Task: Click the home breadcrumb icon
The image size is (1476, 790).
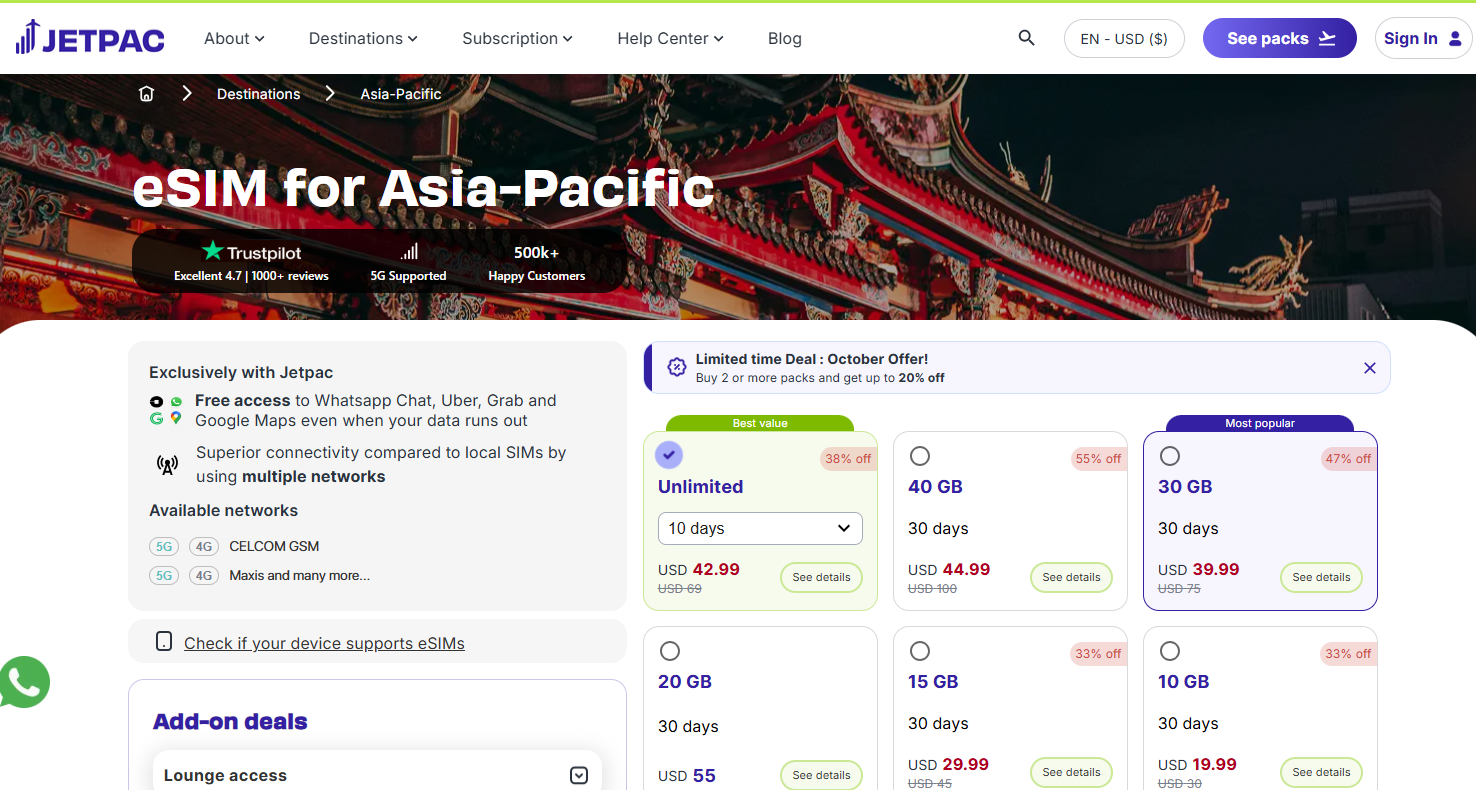Action: click(147, 94)
